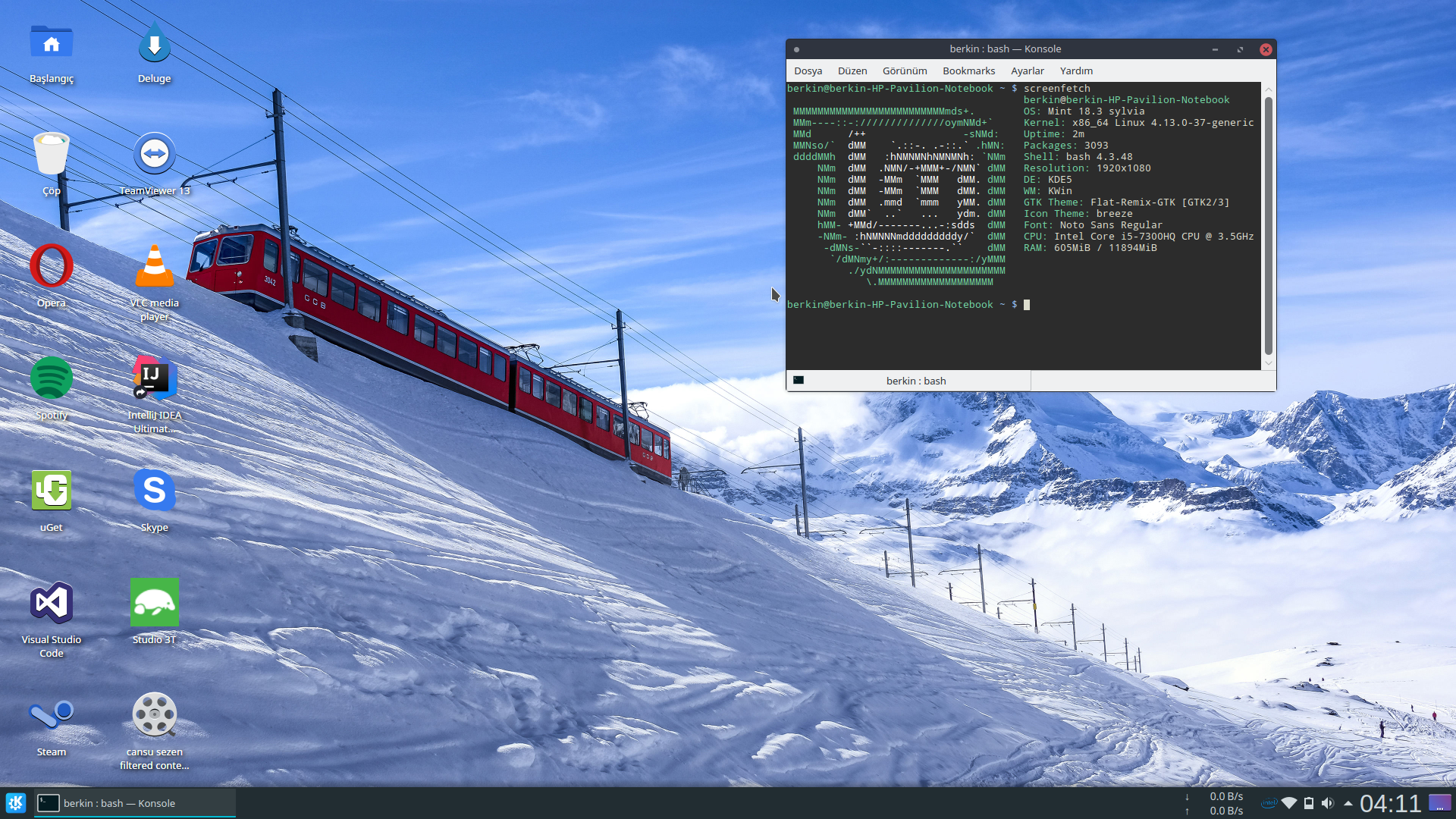Open the Düzen menu in Konsole

852,71
